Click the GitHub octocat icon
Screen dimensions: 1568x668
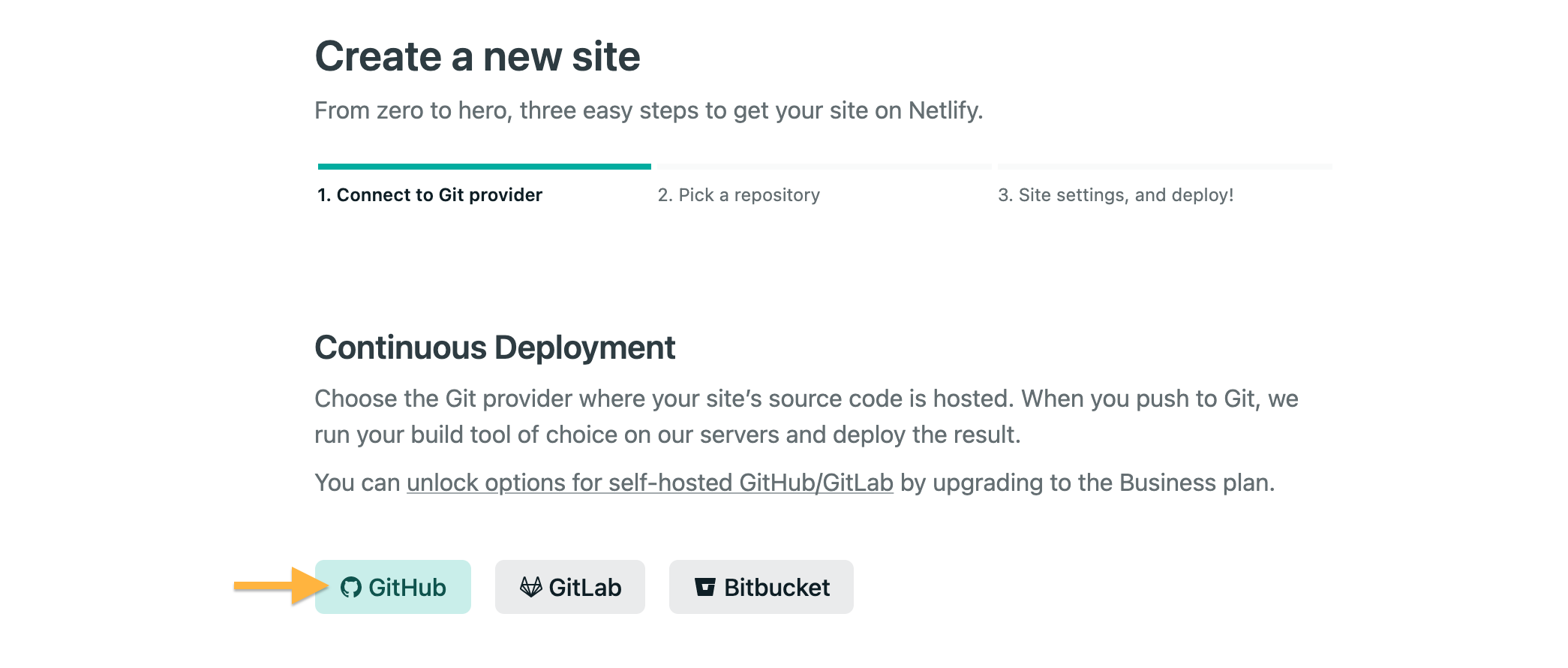coord(350,587)
